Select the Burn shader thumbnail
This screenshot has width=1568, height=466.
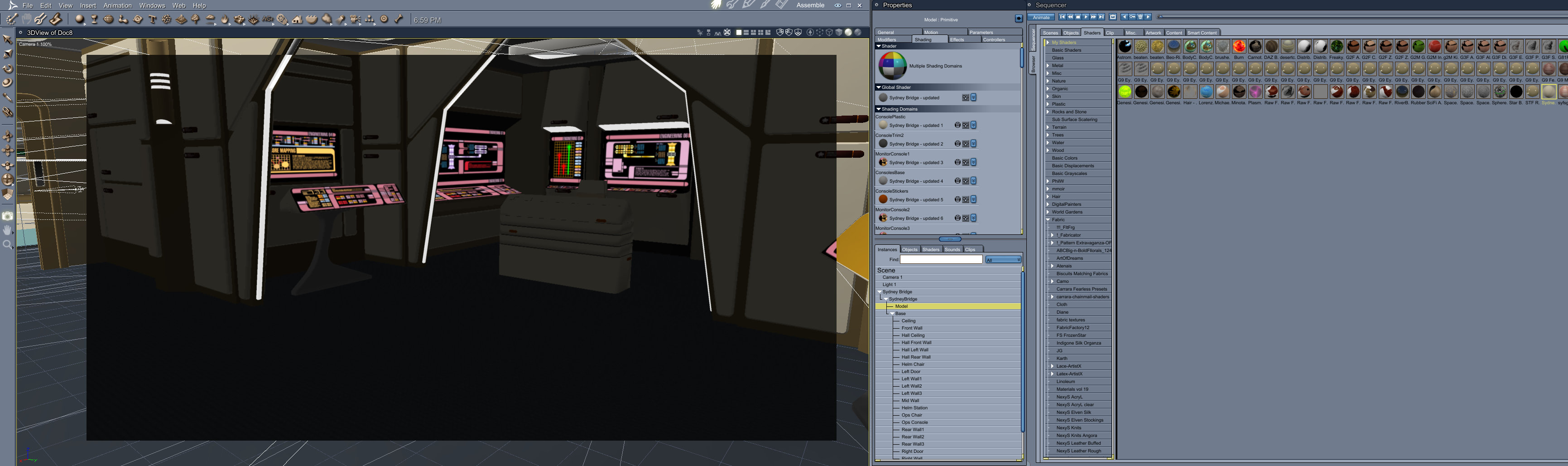1239,47
